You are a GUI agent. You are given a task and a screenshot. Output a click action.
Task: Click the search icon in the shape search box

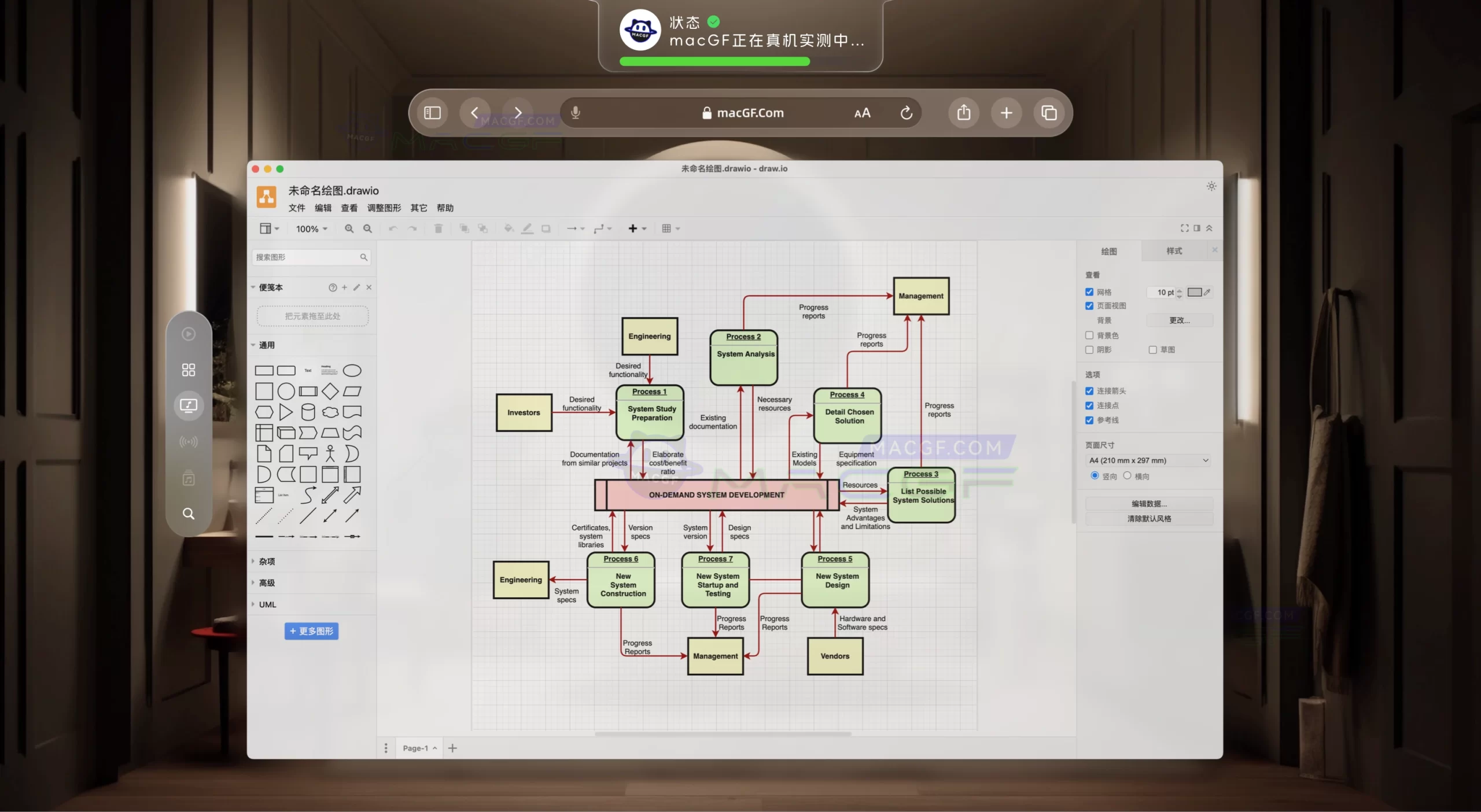click(363, 257)
